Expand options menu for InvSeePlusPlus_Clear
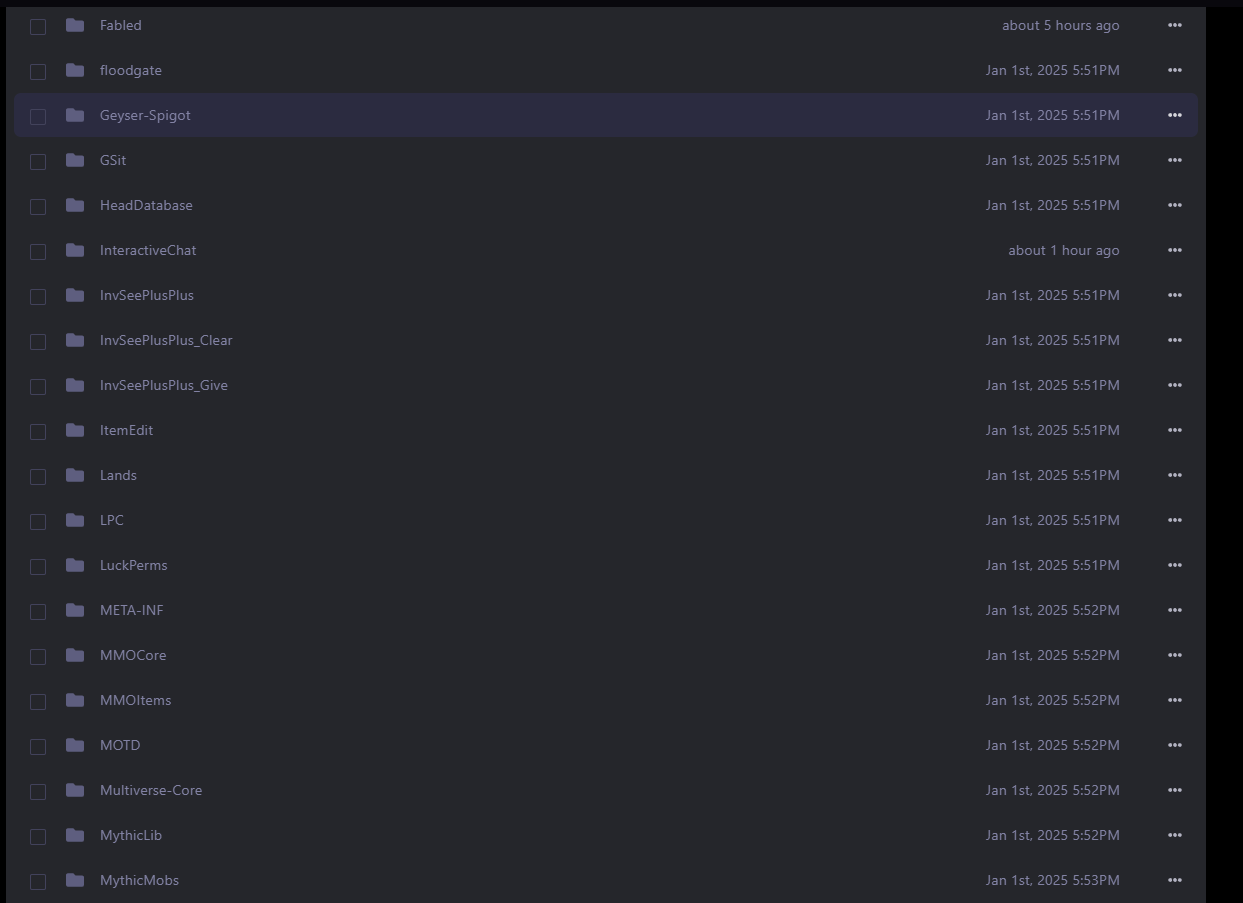This screenshot has width=1243, height=903. [x=1175, y=340]
